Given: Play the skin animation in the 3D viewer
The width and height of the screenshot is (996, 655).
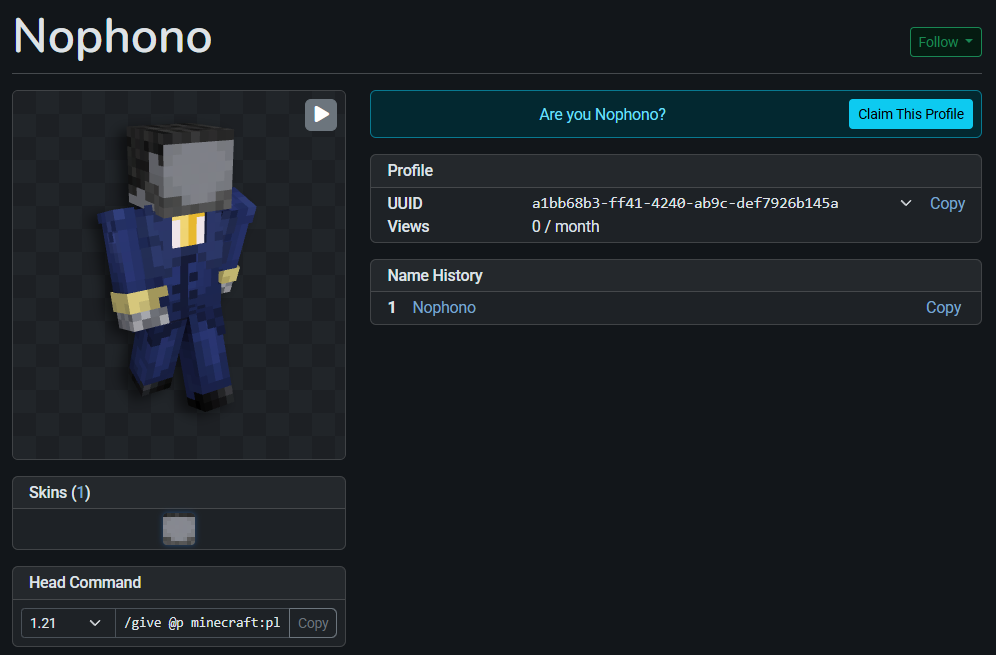Looking at the screenshot, I should pyautogui.click(x=321, y=115).
